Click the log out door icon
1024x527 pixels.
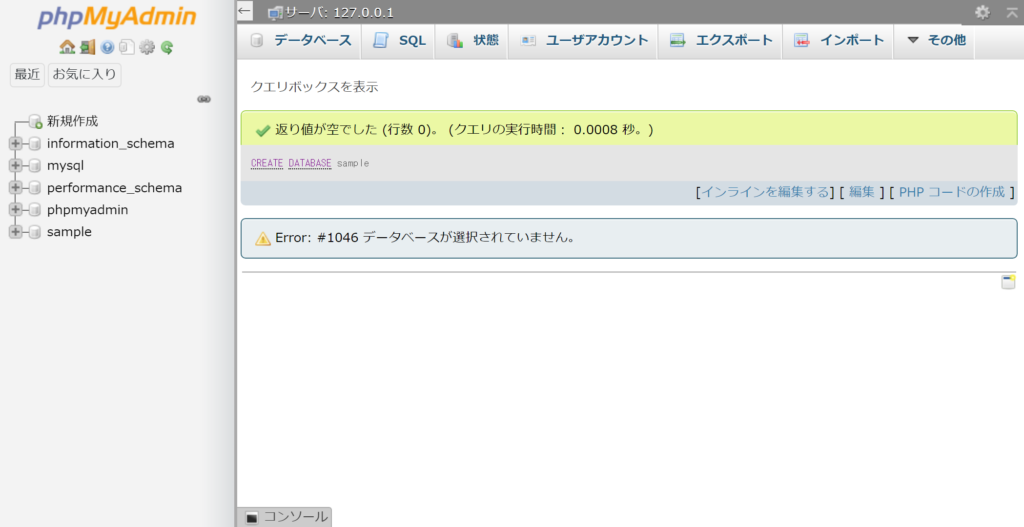[x=87, y=47]
